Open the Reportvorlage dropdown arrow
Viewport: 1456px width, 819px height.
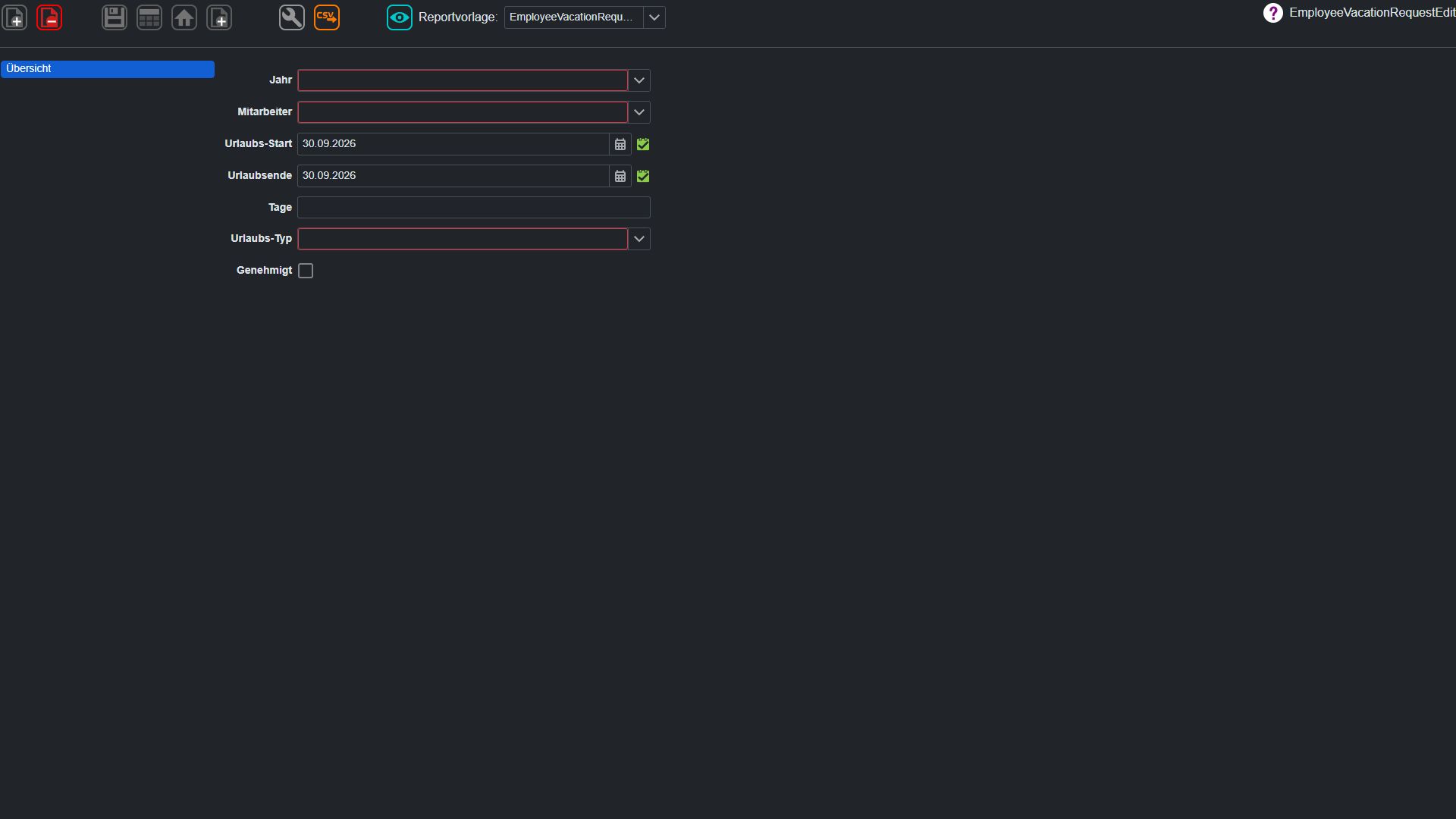pos(654,17)
